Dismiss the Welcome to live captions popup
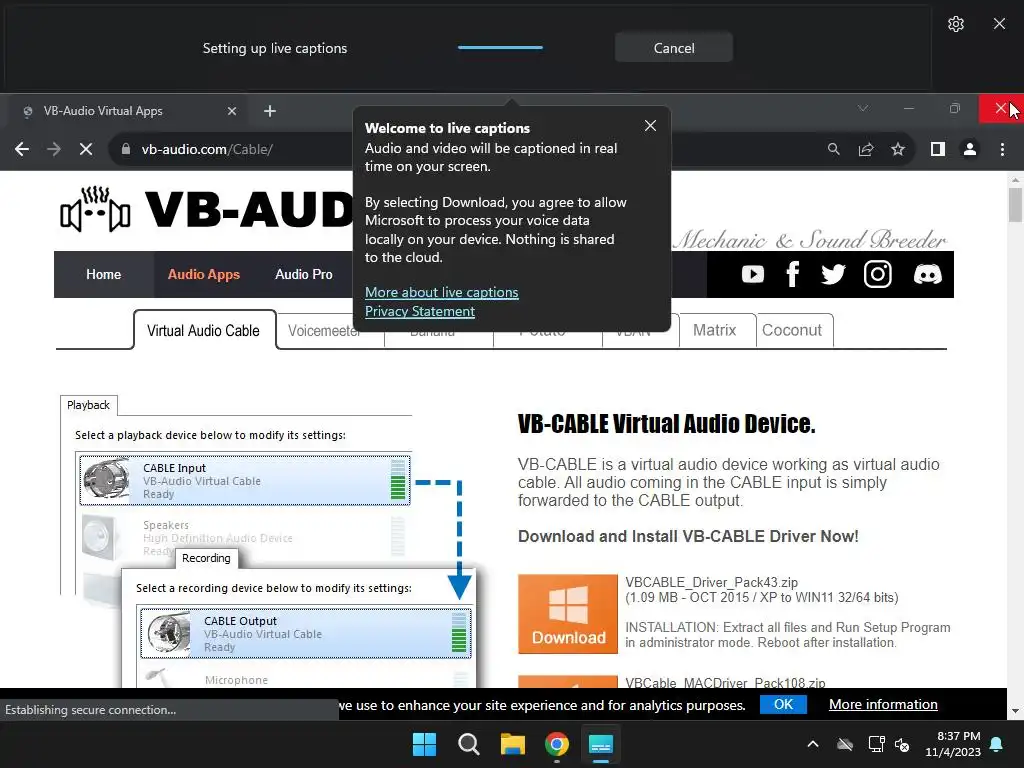Screen dimensions: 1024x768 (650, 125)
